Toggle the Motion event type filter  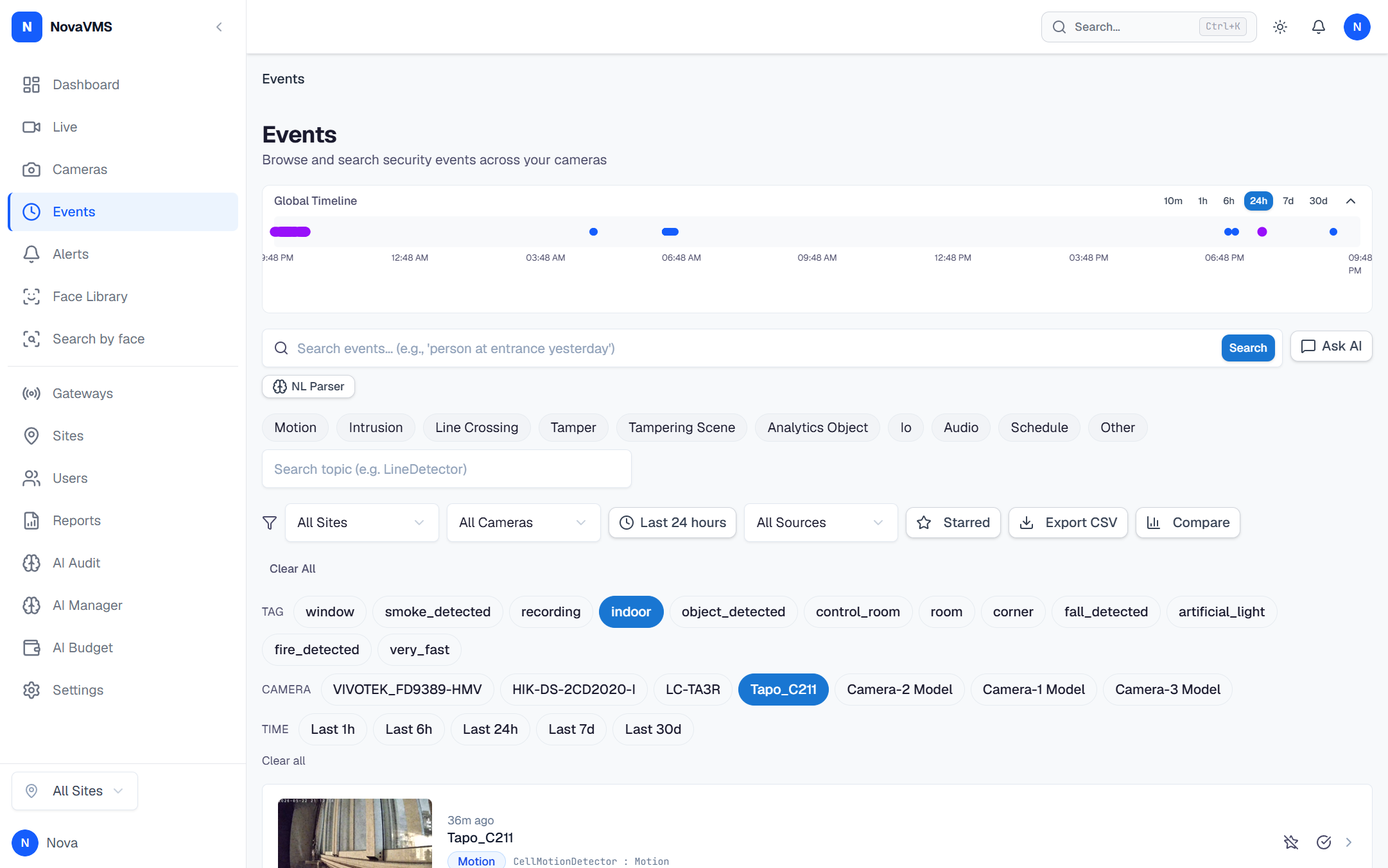coord(295,428)
